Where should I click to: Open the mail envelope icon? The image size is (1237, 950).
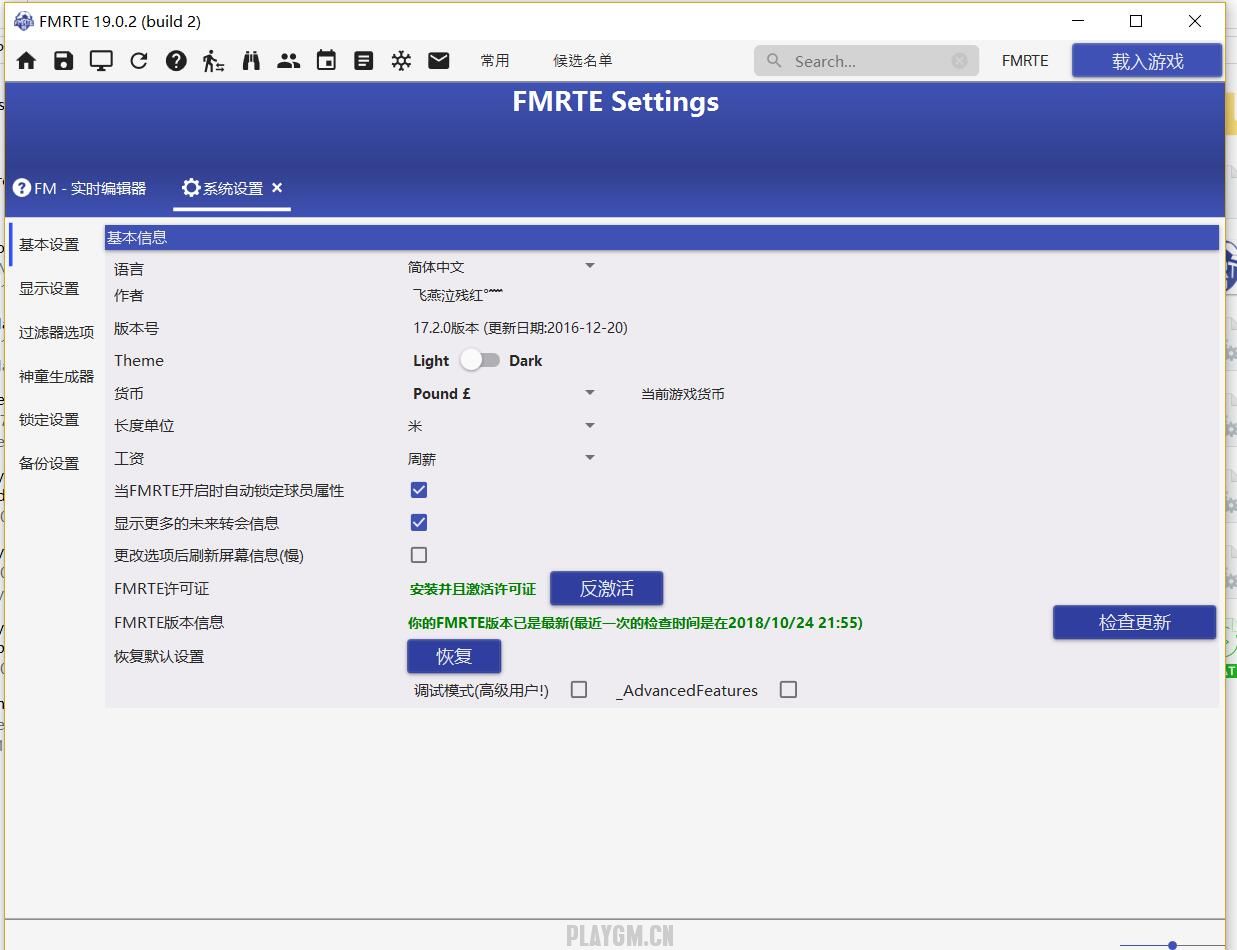(x=439, y=61)
